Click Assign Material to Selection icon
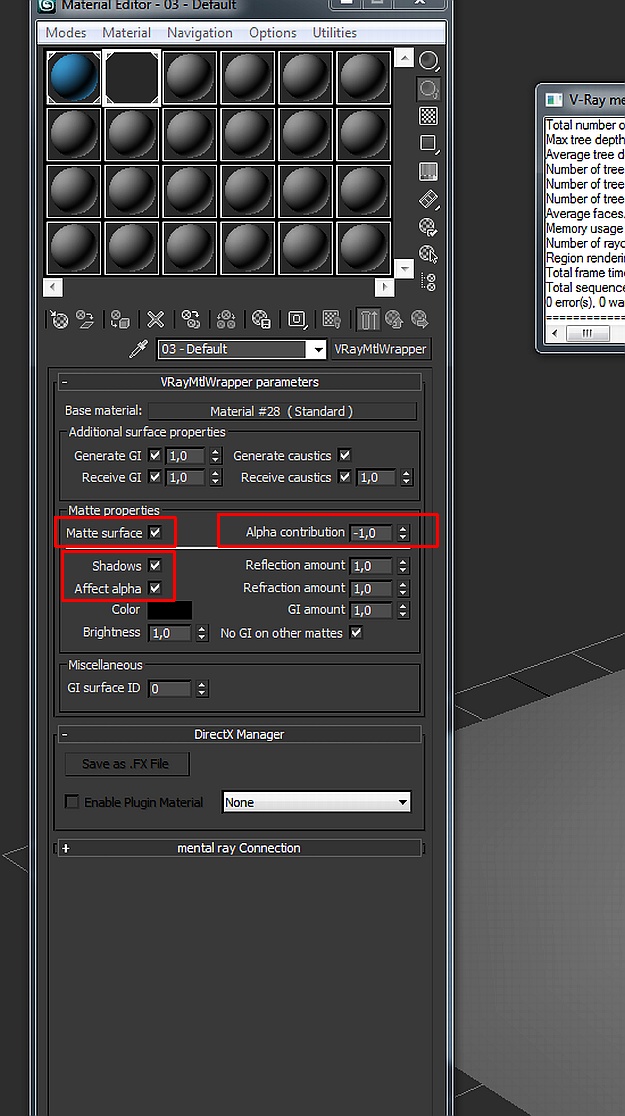Screen dimensions: 625x1116 point(120,320)
